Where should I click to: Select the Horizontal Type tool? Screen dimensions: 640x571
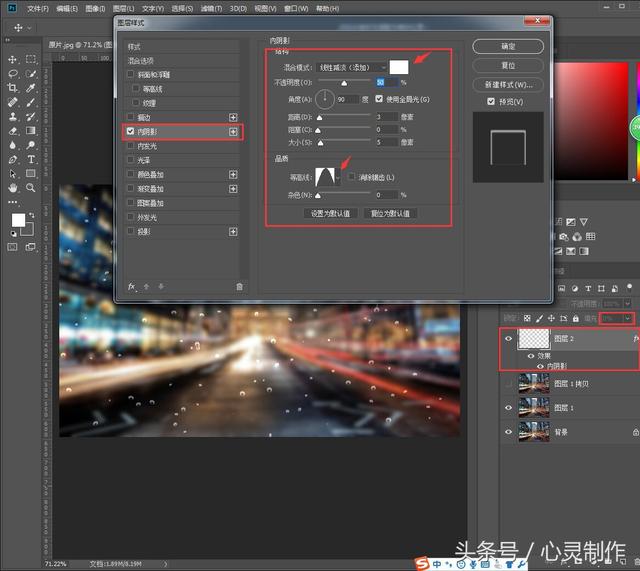pos(31,160)
